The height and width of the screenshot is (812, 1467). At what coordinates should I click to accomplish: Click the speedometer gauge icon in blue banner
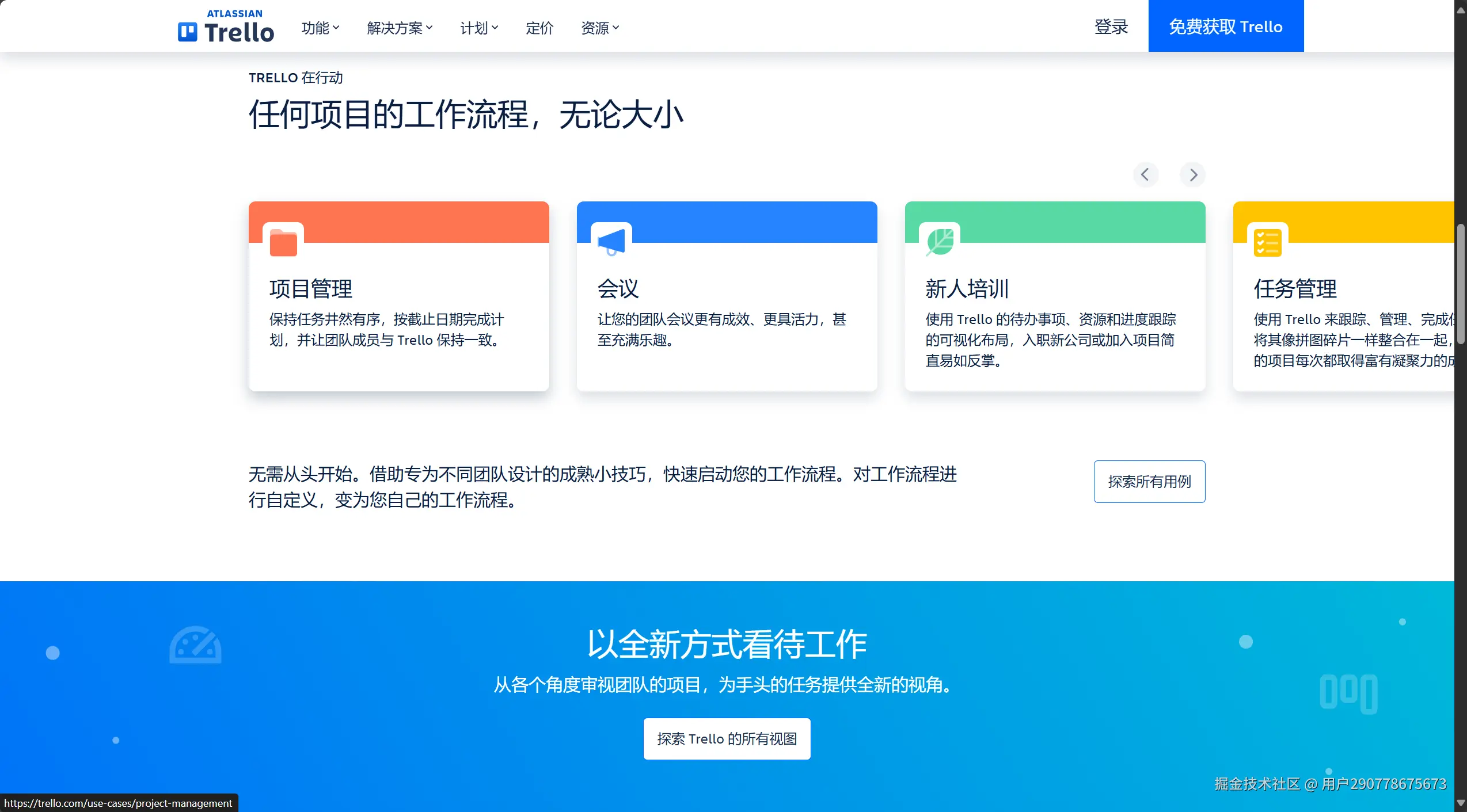point(195,645)
